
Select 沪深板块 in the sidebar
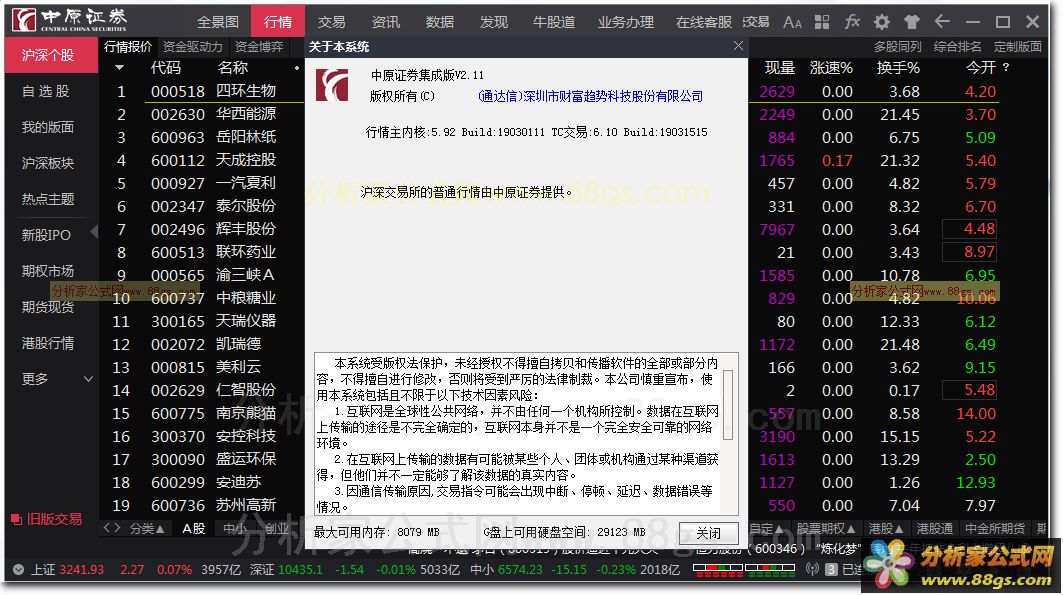[47, 163]
